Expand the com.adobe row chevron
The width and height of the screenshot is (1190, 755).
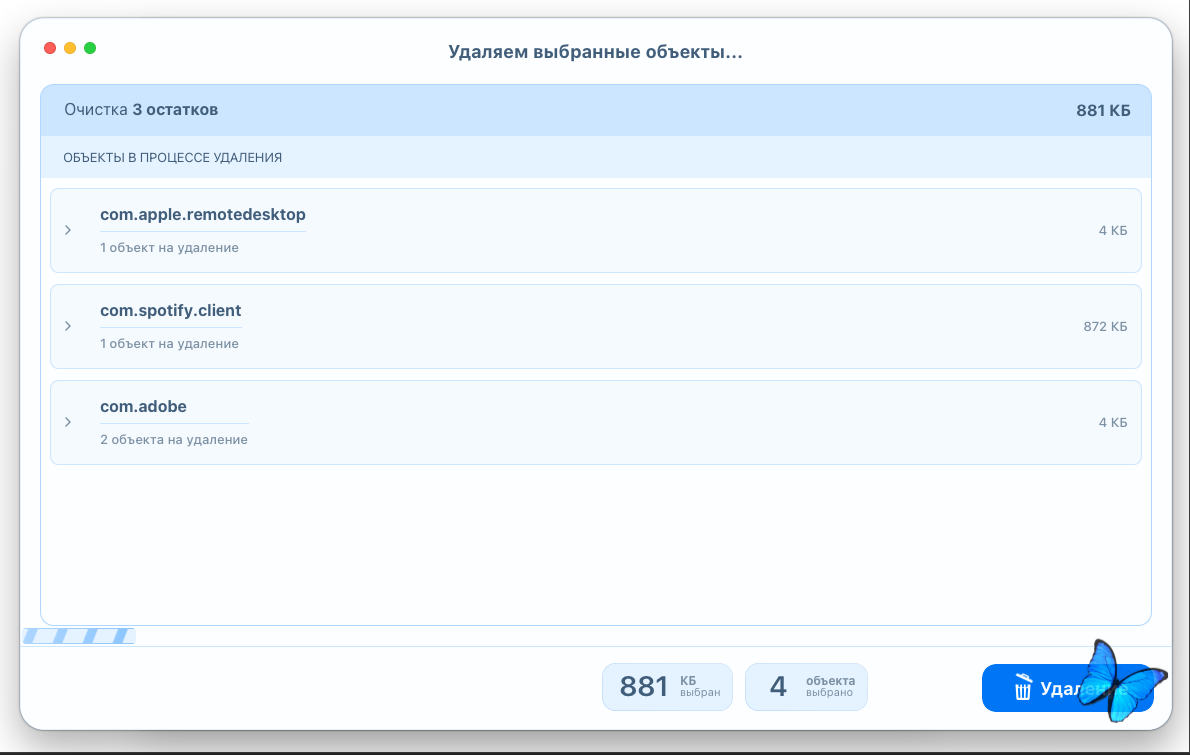68,422
